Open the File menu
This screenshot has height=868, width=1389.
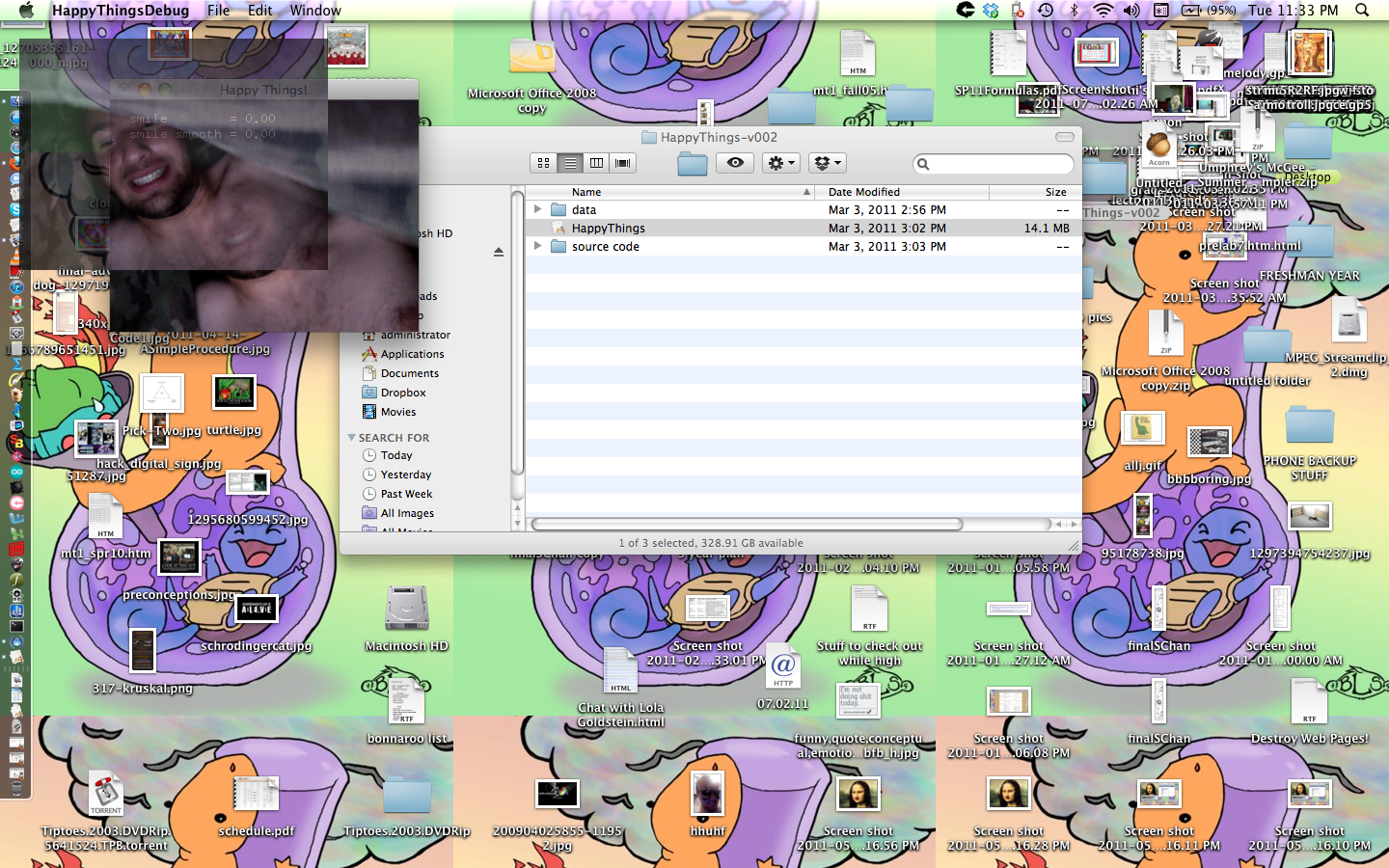pos(218,10)
